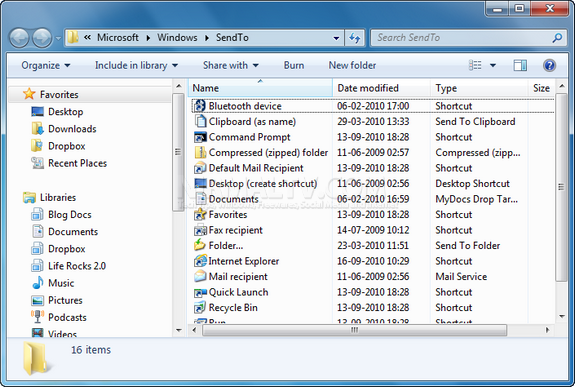Click the file list scroll right arrow

pos(547,330)
